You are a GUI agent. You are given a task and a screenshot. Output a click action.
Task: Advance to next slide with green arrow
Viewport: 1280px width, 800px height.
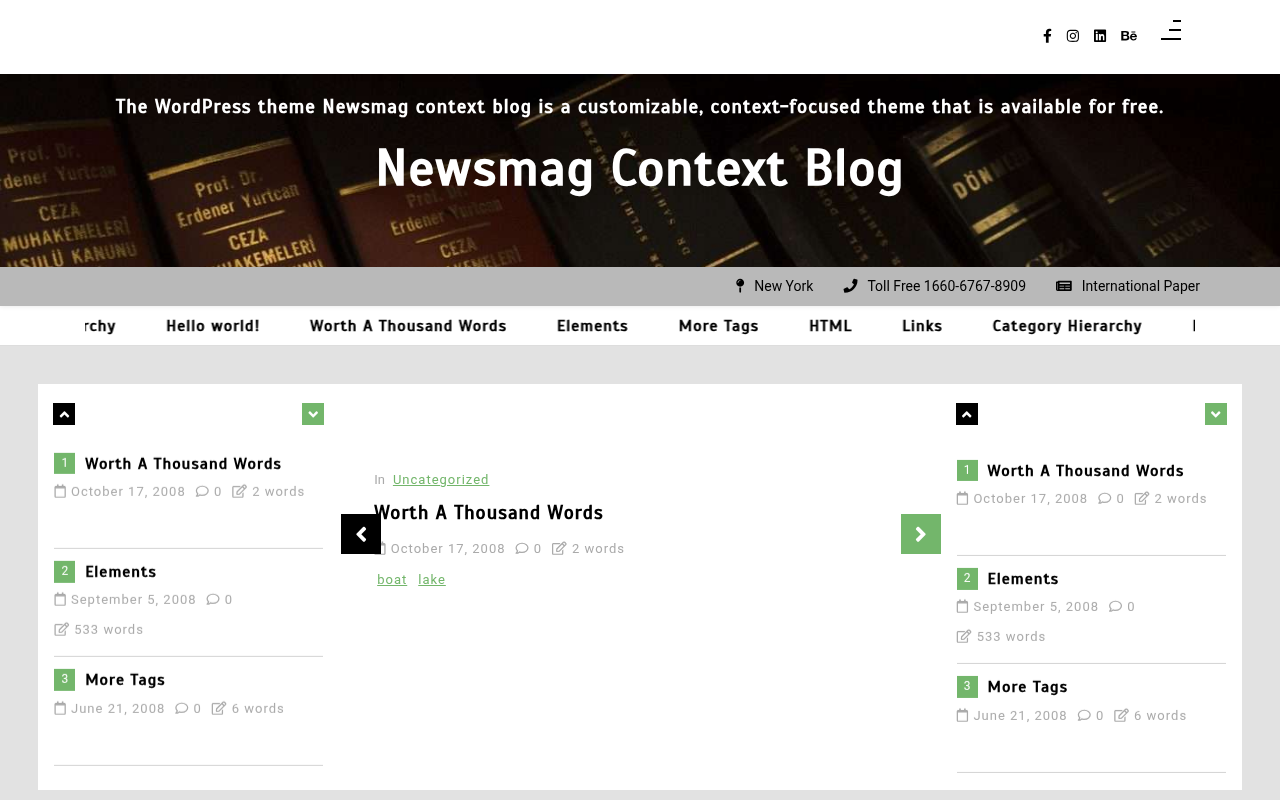[x=921, y=534]
